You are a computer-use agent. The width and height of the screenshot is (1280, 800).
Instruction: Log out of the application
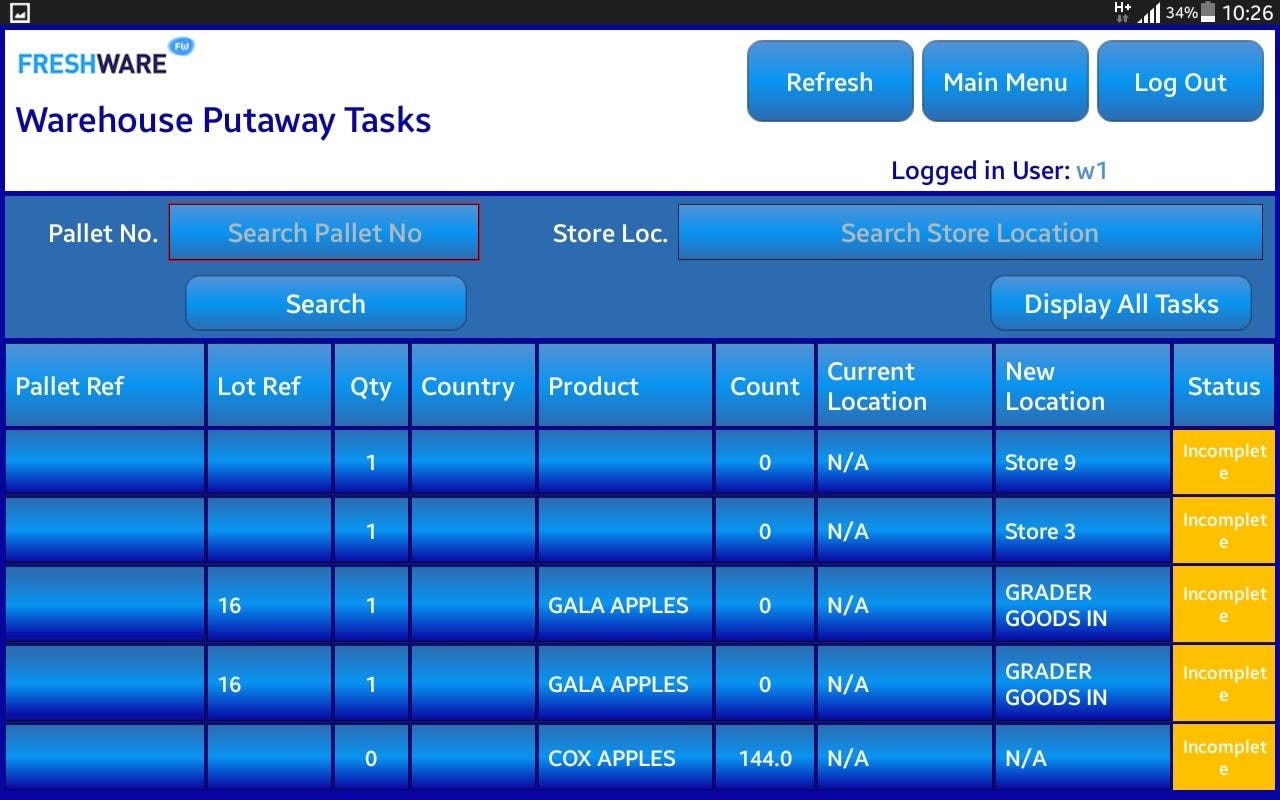[1181, 81]
